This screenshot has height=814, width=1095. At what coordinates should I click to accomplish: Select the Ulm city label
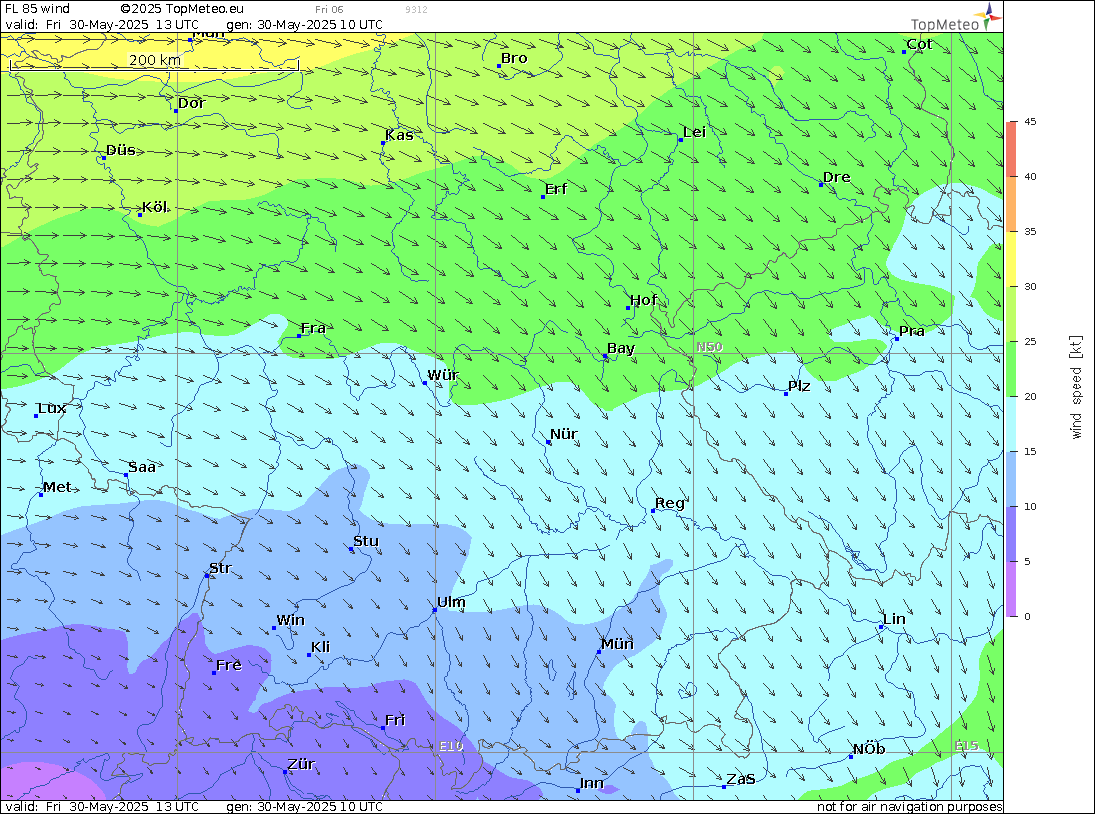(451, 602)
